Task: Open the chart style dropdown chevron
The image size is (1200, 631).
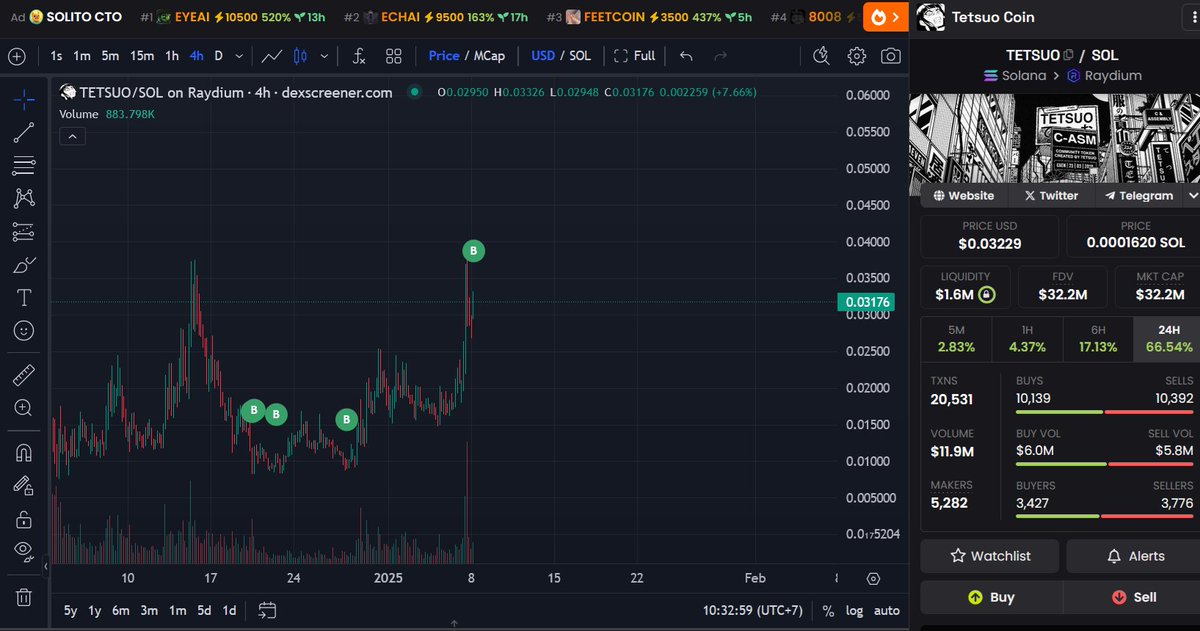Action: tap(324, 56)
